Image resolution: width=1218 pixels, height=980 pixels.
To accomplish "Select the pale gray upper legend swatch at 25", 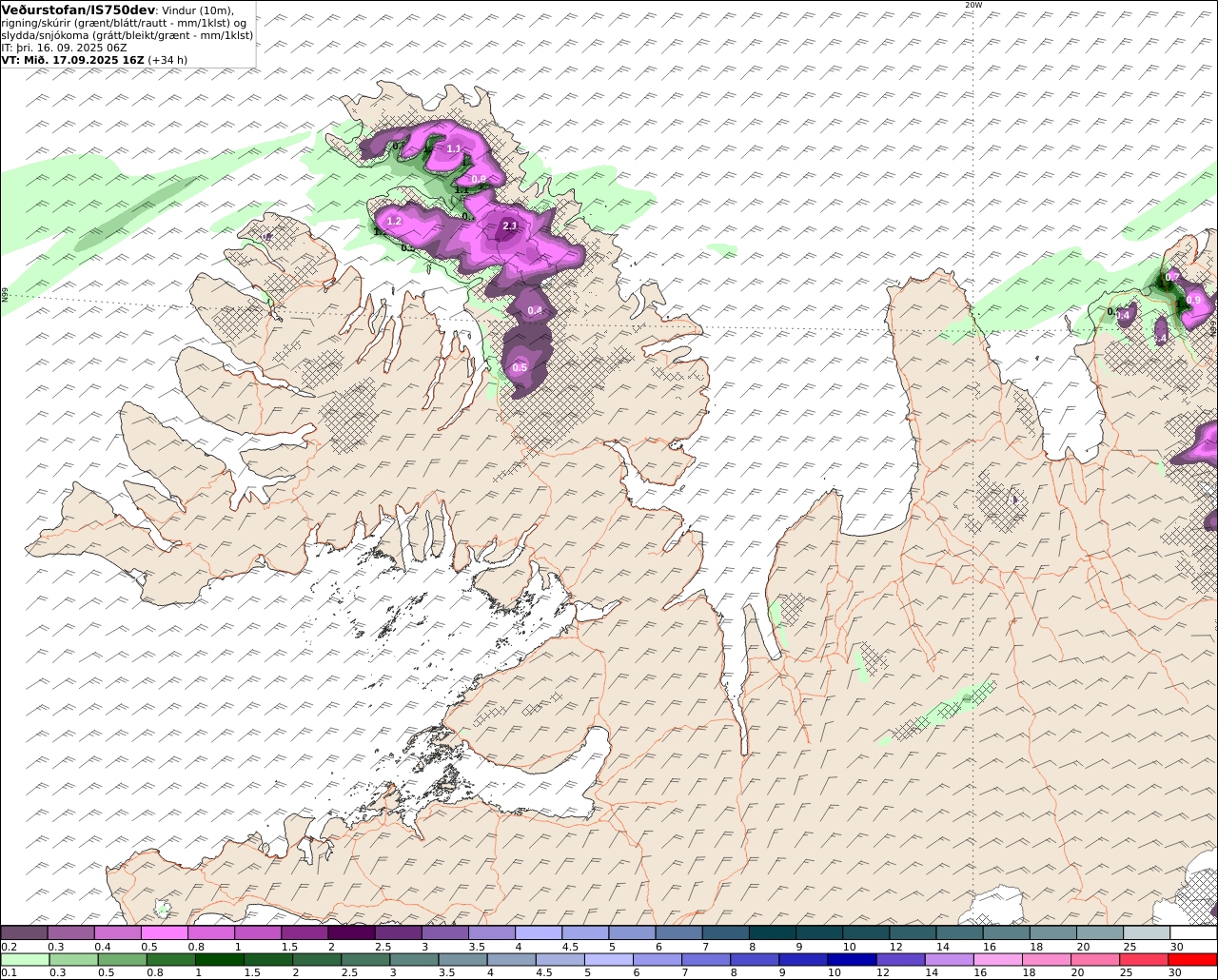I will coord(1147,933).
